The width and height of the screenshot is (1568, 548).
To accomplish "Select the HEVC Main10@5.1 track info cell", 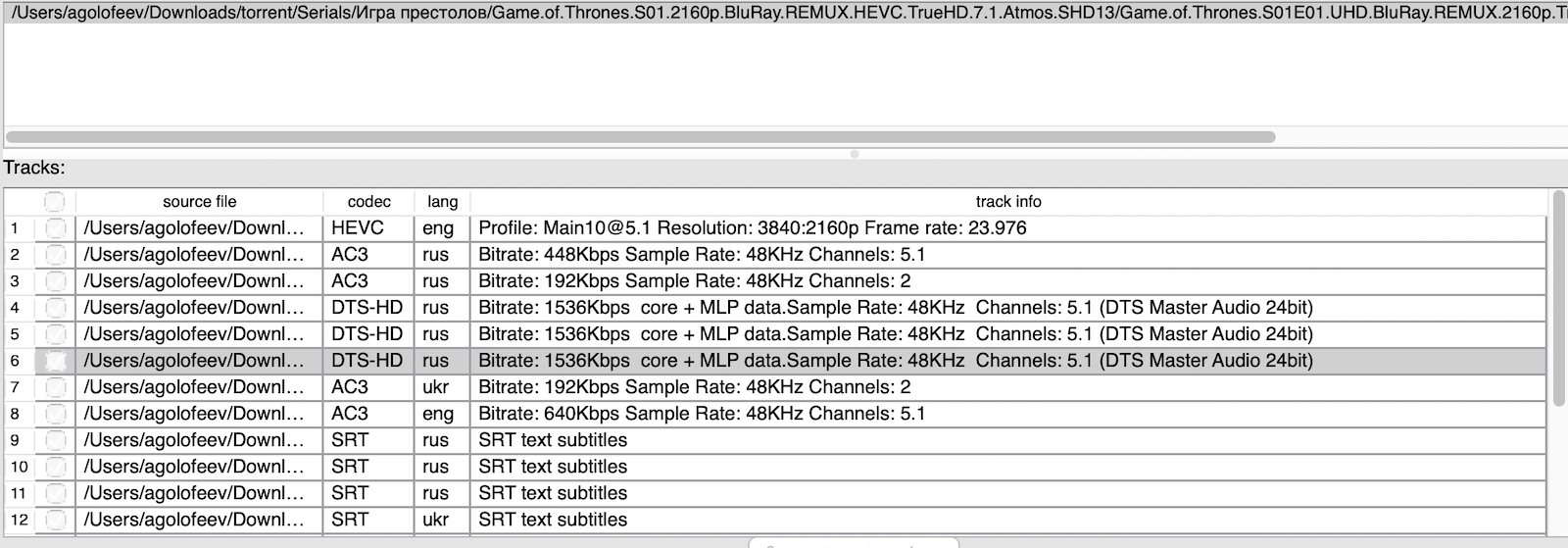I will point(753,228).
